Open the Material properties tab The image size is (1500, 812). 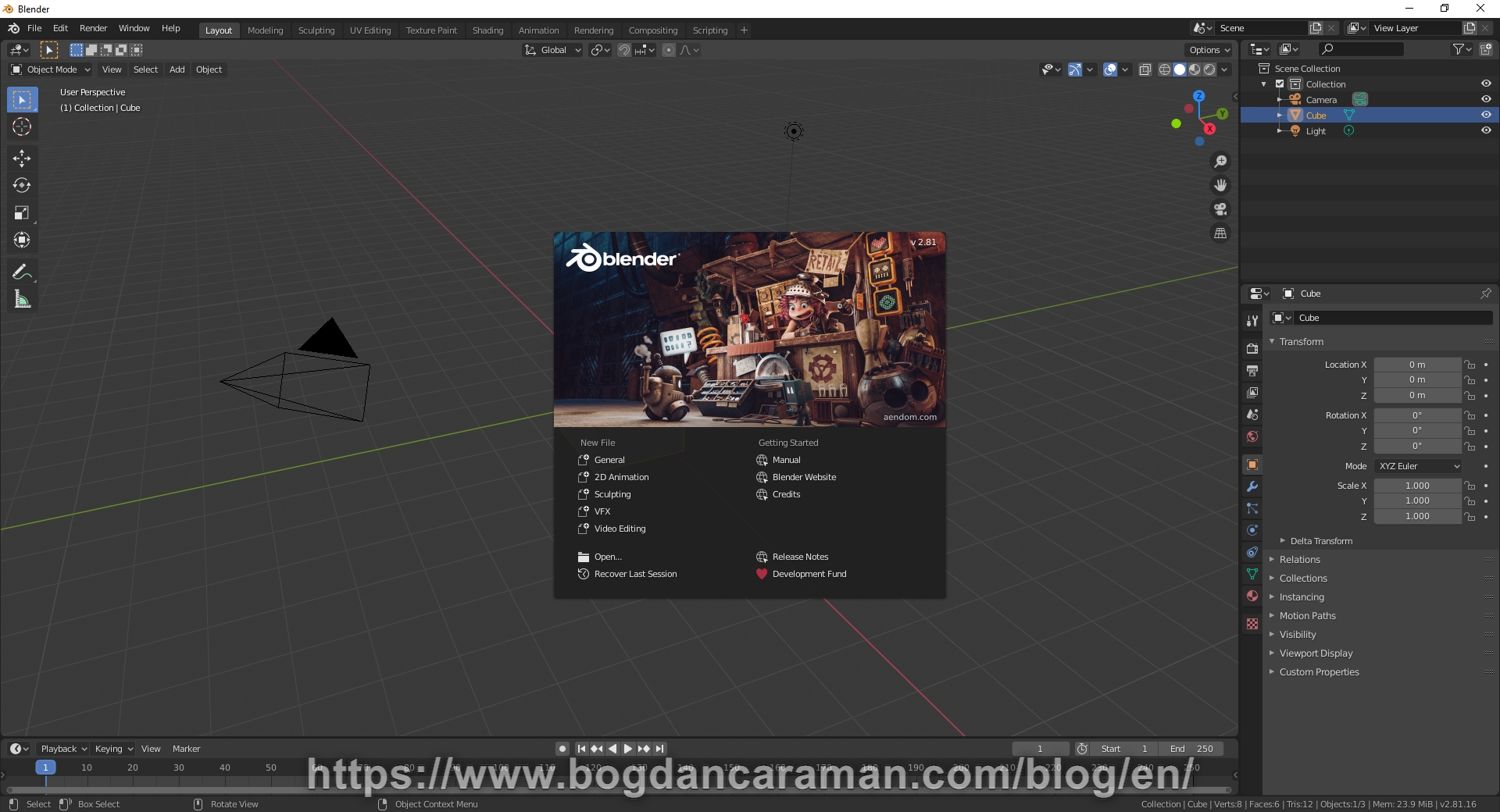click(1252, 596)
